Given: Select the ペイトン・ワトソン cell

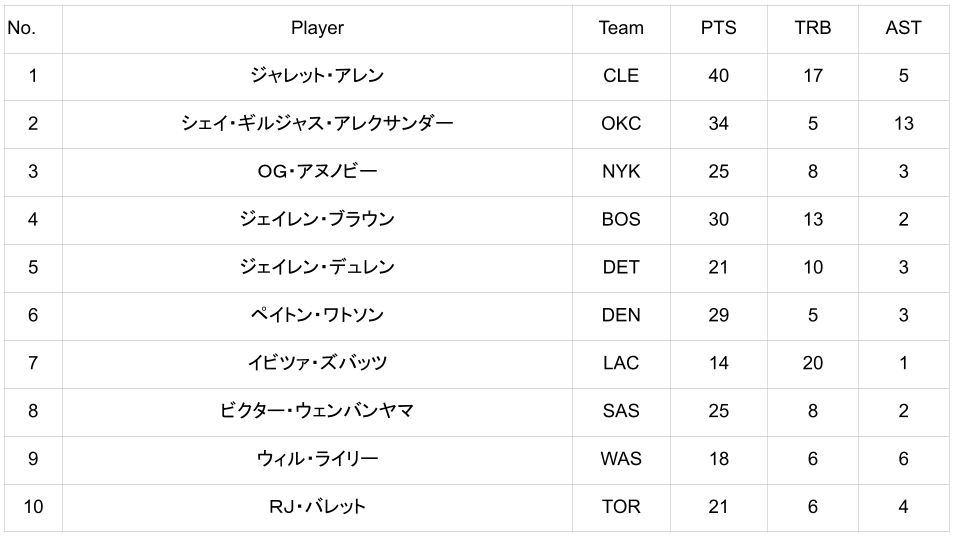Looking at the screenshot, I should click(x=317, y=315).
